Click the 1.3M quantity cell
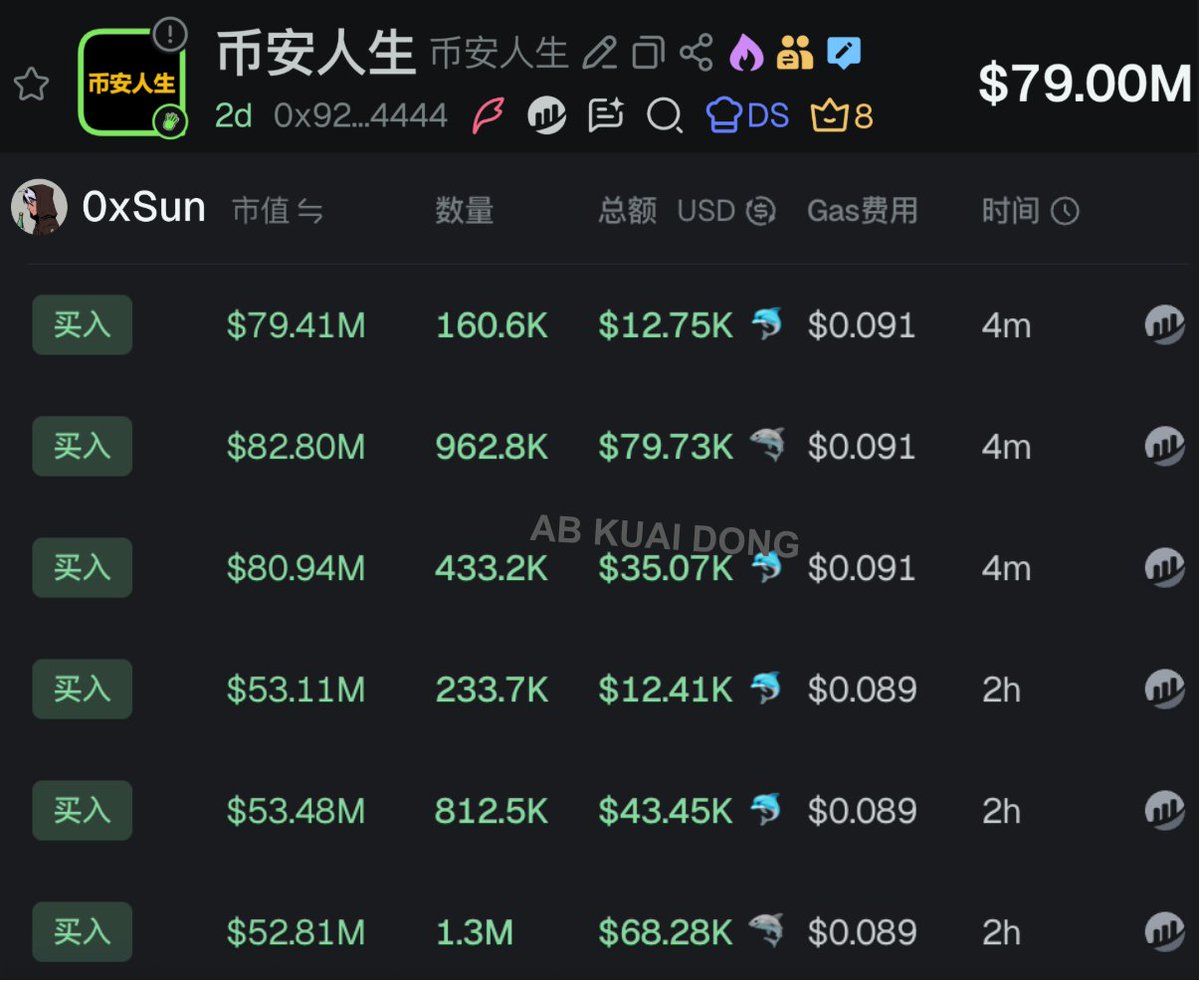This screenshot has height=981, width=1200. (x=474, y=933)
